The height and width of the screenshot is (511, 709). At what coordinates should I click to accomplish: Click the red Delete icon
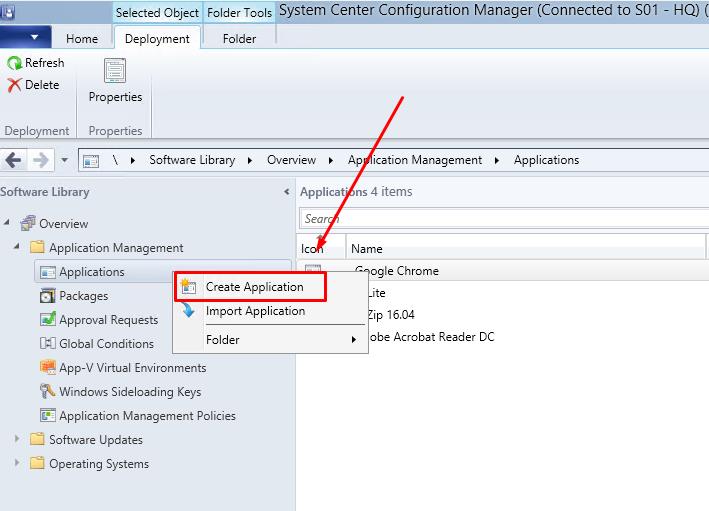click(15, 86)
